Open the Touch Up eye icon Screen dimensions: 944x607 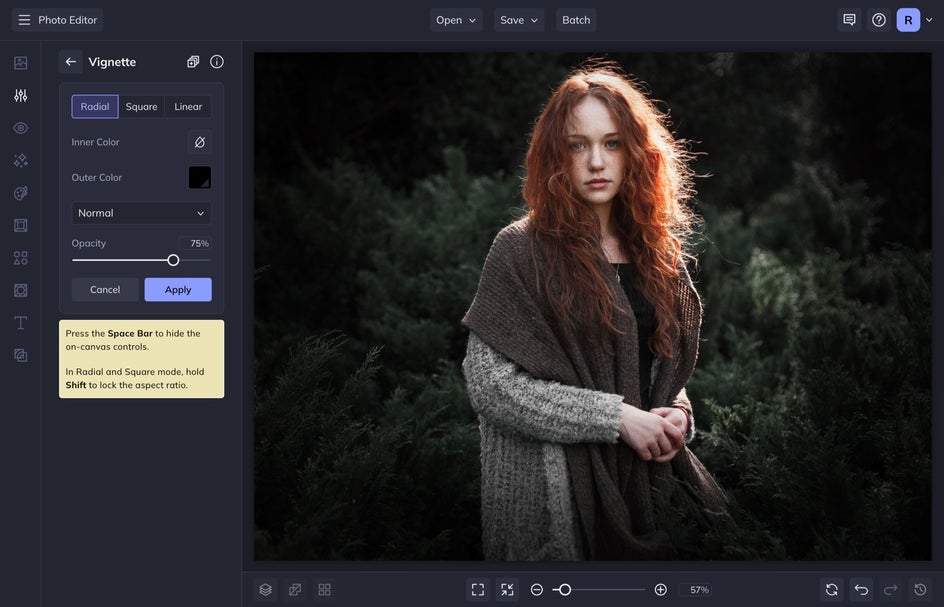tap(20, 128)
